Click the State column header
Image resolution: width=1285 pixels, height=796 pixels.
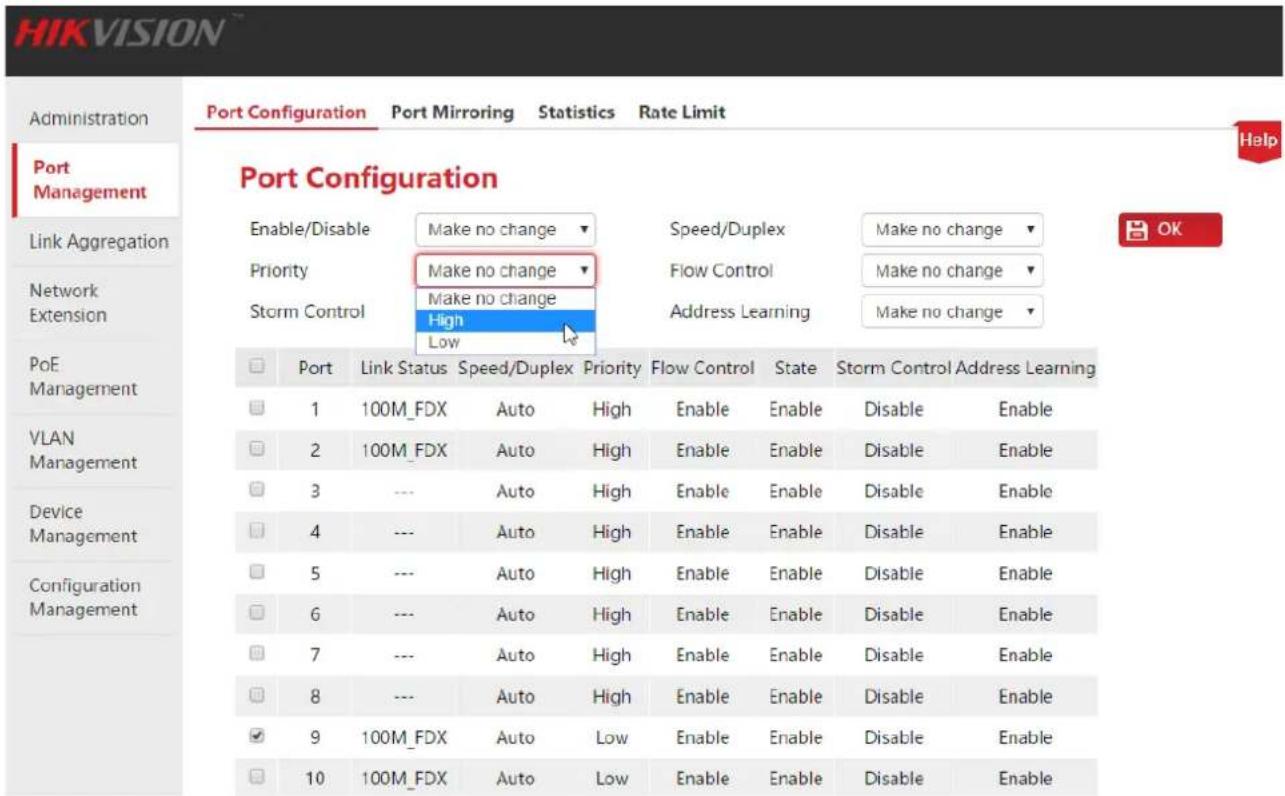point(795,368)
